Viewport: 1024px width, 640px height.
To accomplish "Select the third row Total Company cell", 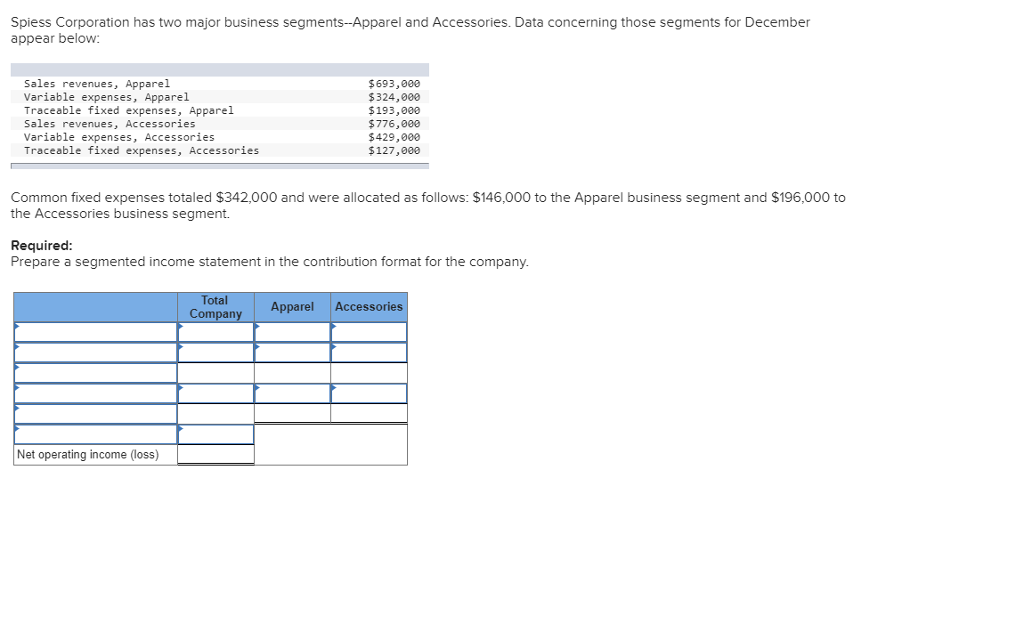I will click(x=216, y=373).
